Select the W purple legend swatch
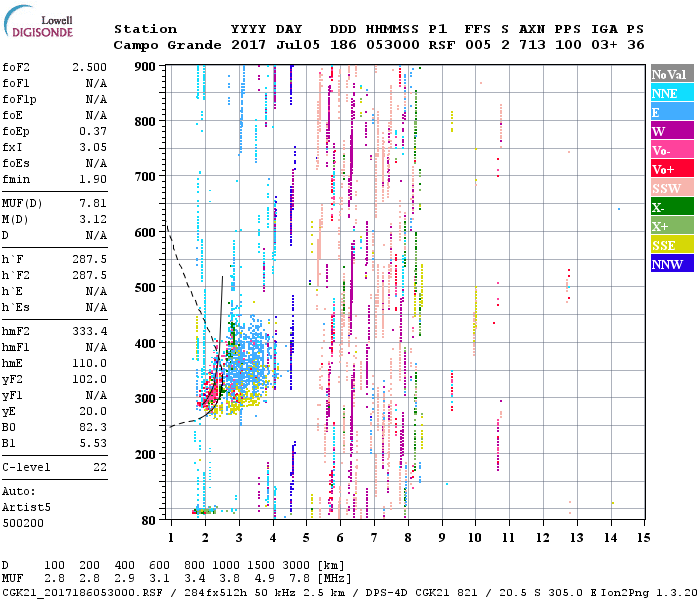The width and height of the screenshot is (700, 600). point(671,131)
